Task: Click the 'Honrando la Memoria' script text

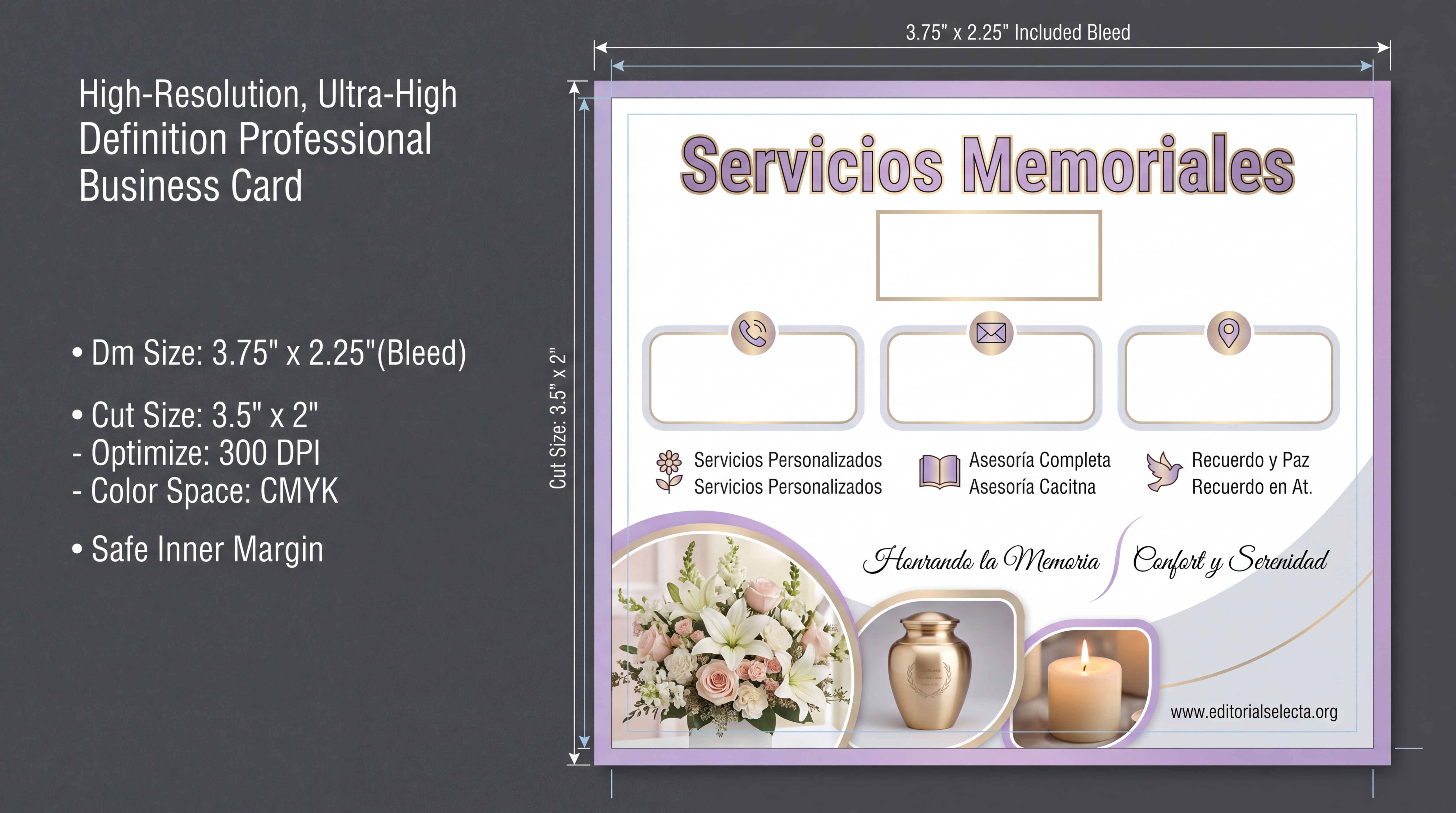Action: point(981,560)
